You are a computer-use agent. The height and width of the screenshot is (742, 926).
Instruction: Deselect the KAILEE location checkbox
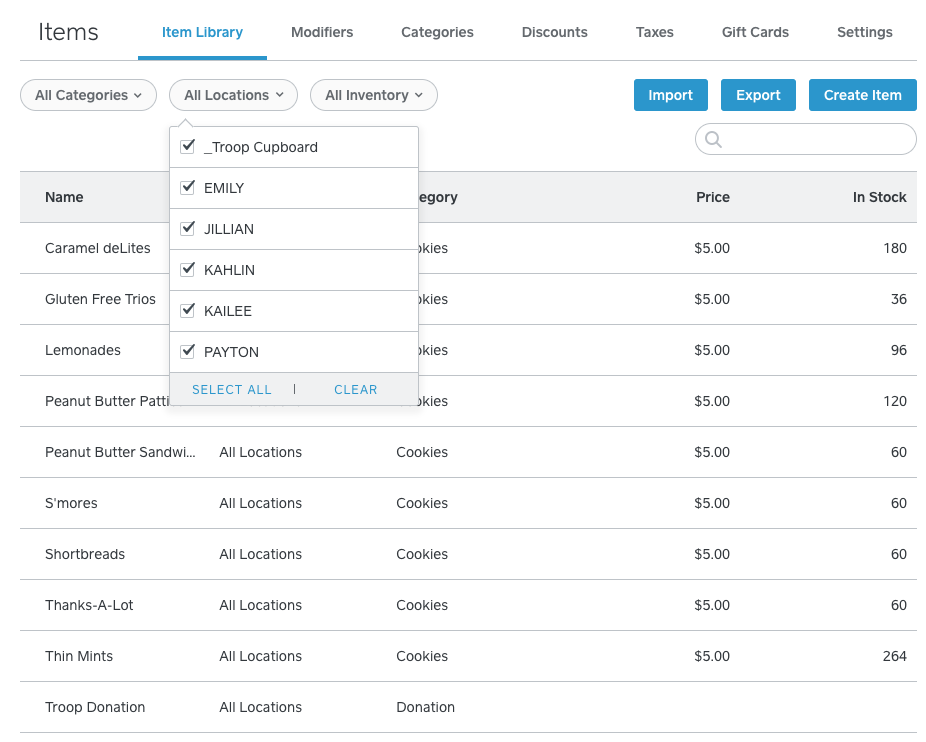[187, 311]
